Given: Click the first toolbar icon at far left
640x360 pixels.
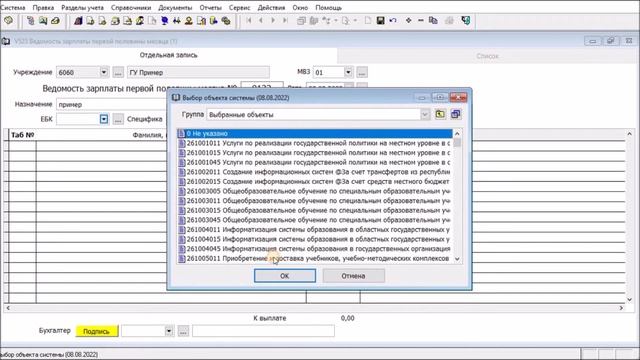Looking at the screenshot, I should click(8, 20).
